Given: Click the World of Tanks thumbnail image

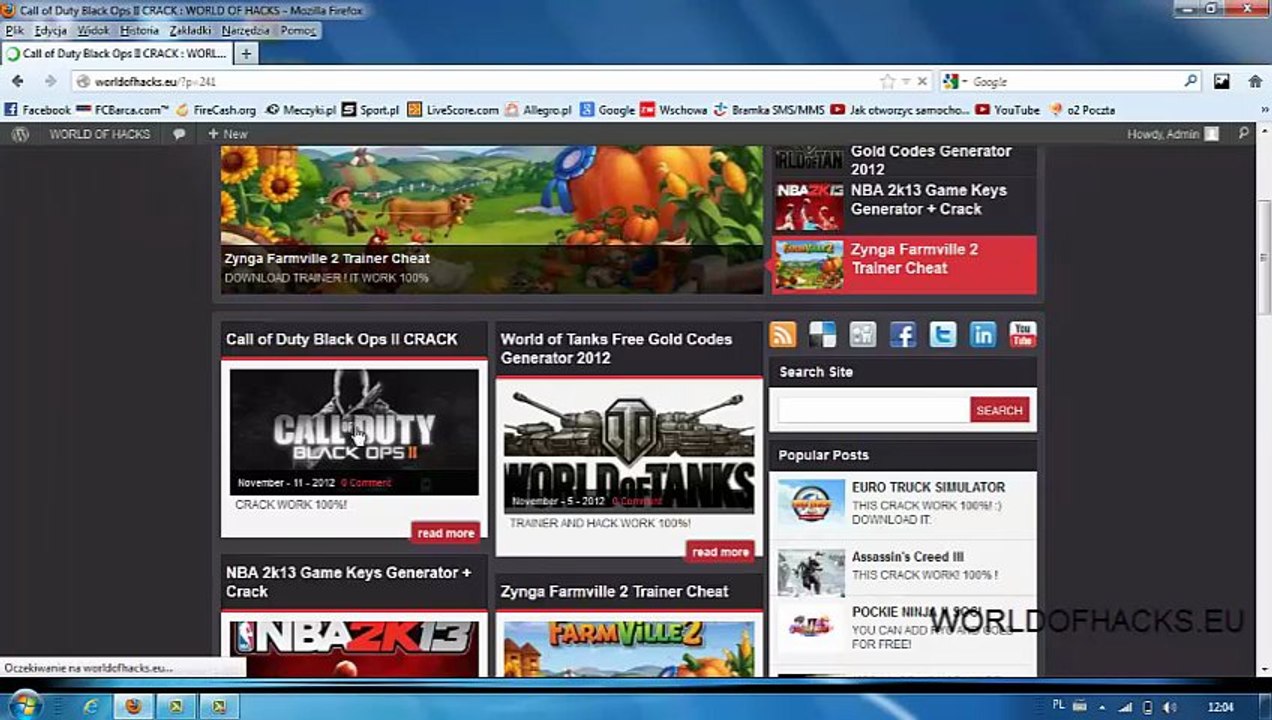Looking at the screenshot, I should pos(629,451).
